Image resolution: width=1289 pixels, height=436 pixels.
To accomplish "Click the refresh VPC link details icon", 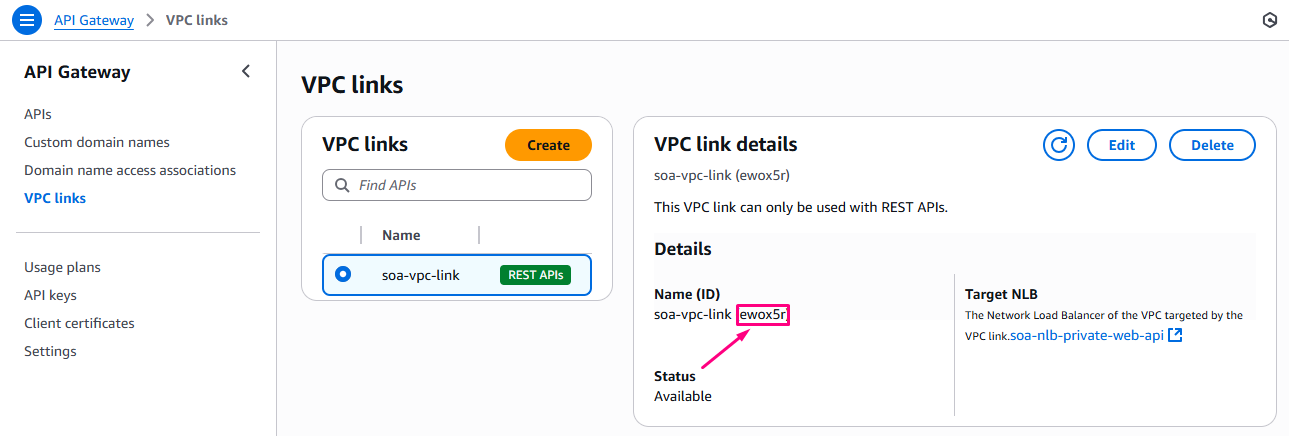I will 1059,145.
